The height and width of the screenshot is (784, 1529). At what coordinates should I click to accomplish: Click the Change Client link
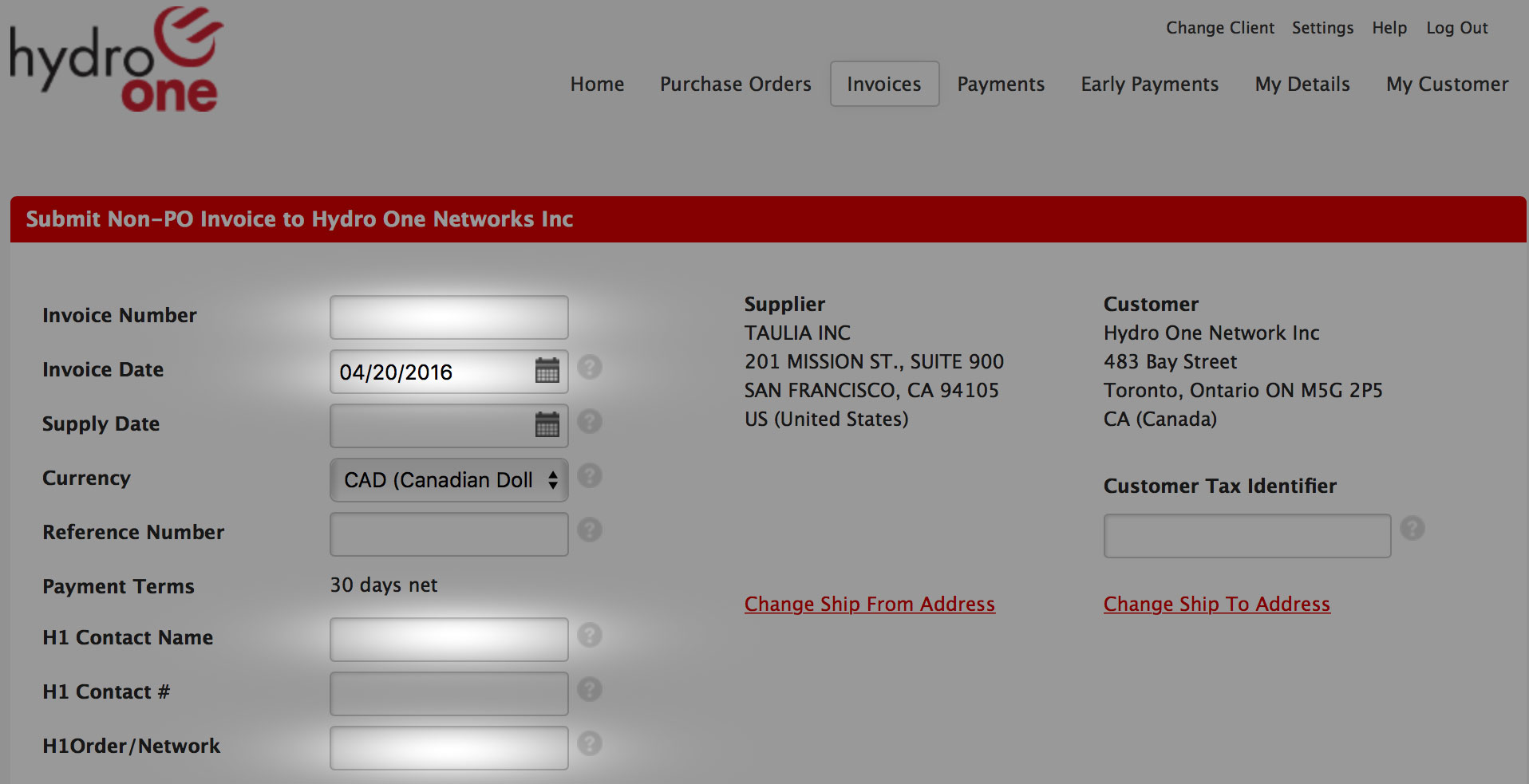(1220, 28)
